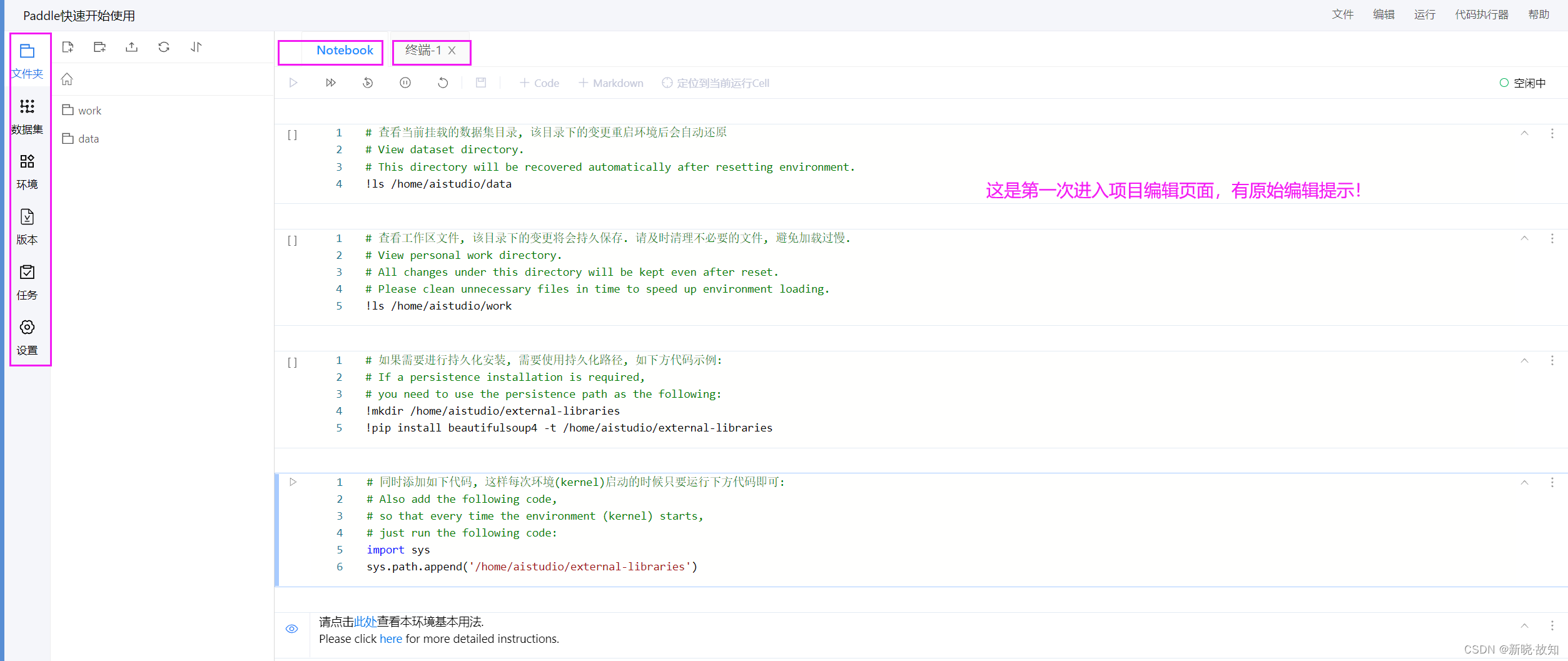1568x661 pixels.
Task: Open the 文件 menu
Action: click(x=1343, y=14)
